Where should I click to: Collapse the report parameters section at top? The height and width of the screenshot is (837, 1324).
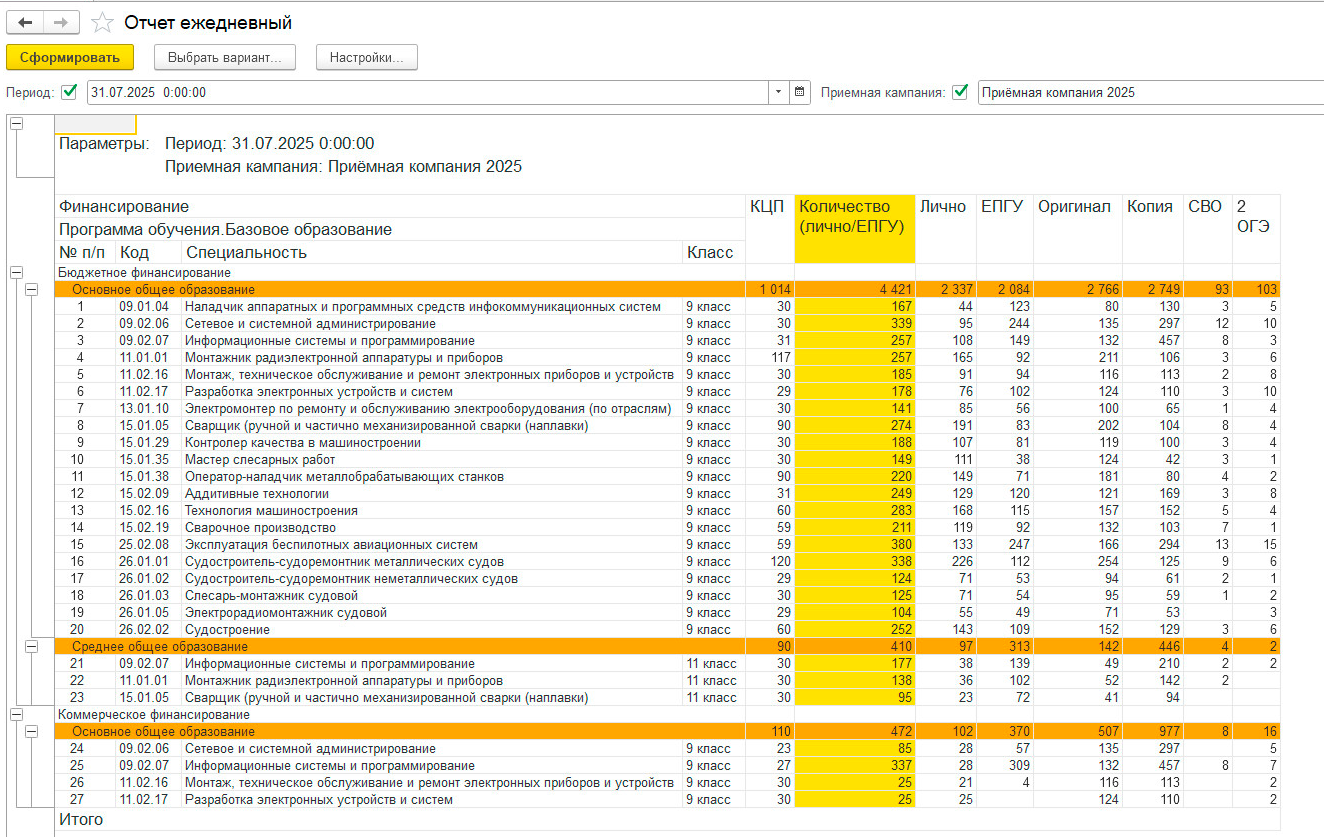point(16,123)
